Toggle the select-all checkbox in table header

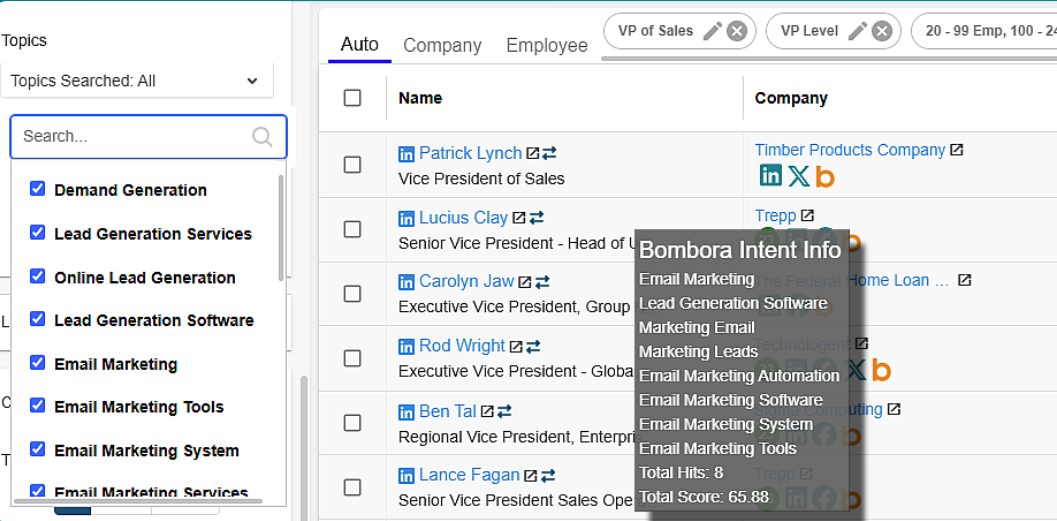(352, 98)
